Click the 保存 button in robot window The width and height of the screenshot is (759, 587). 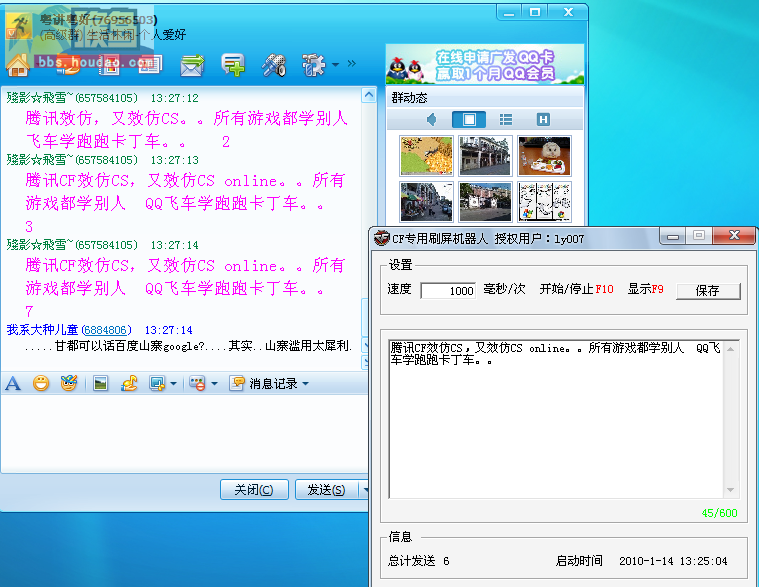click(x=708, y=290)
